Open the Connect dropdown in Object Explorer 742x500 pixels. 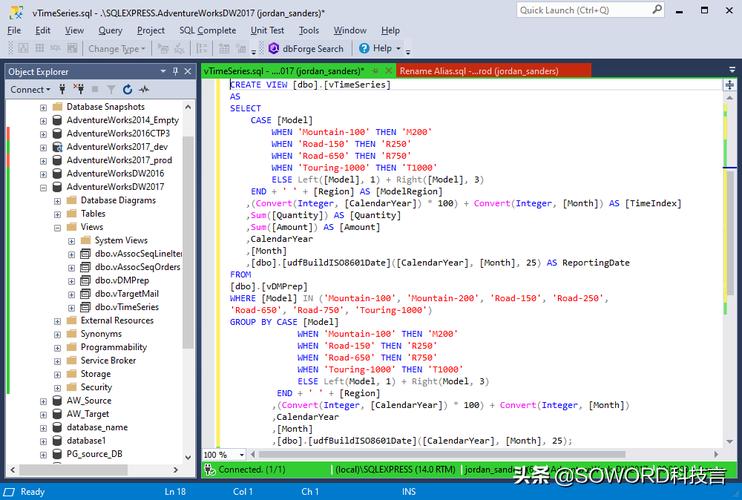point(32,89)
